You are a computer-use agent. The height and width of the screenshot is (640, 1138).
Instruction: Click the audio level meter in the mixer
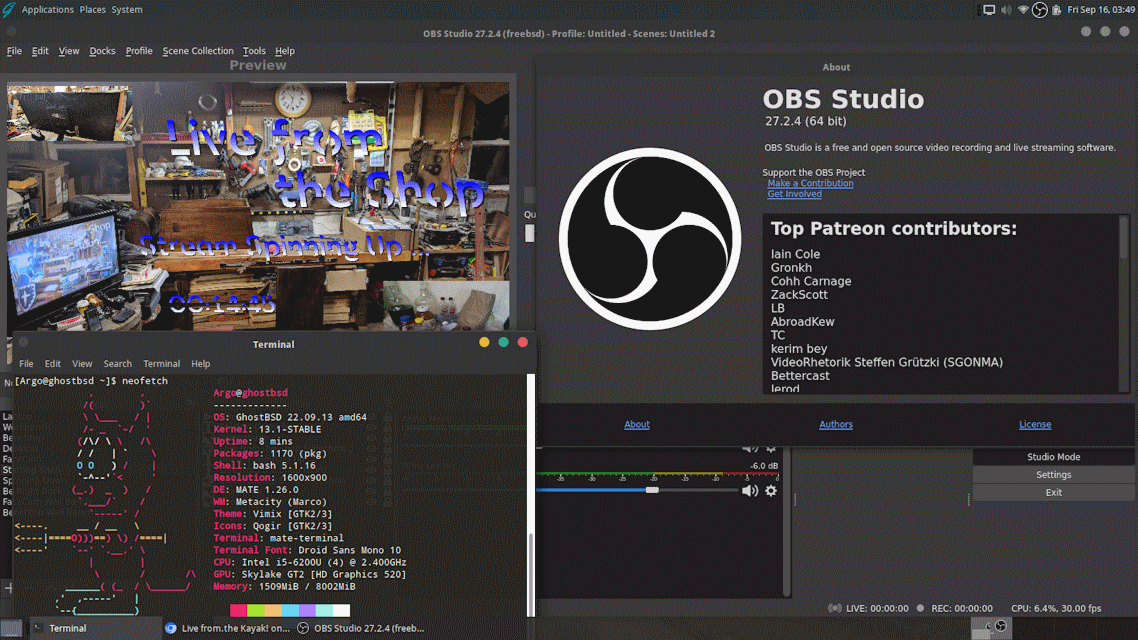click(658, 475)
